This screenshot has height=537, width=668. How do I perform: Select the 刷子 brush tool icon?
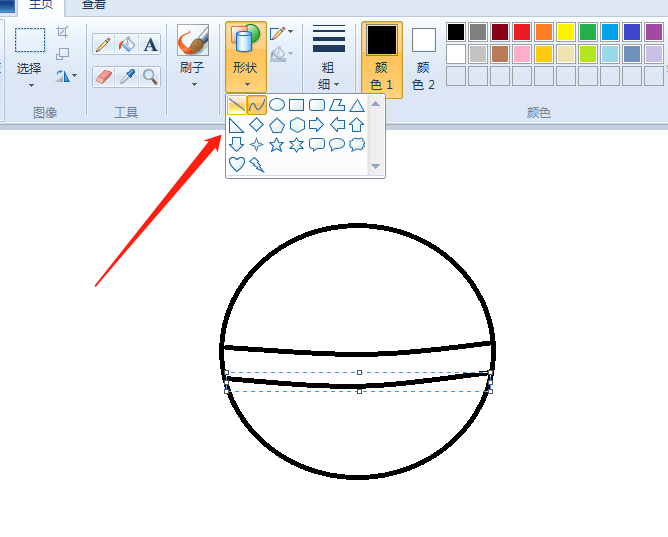[x=193, y=40]
